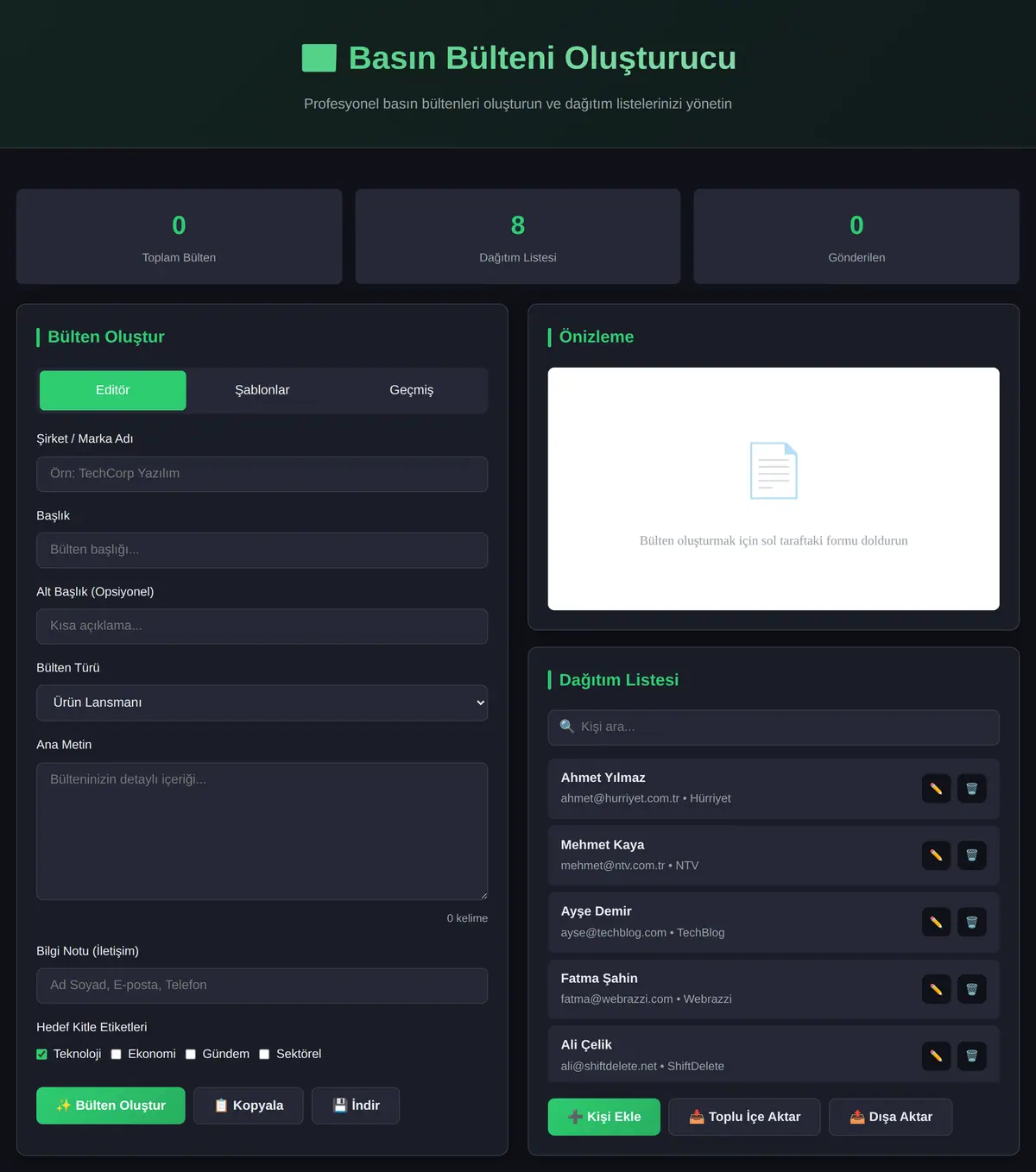Click the Bülten Oluştur button
Viewport: 1036px width, 1172px height.
(111, 1106)
